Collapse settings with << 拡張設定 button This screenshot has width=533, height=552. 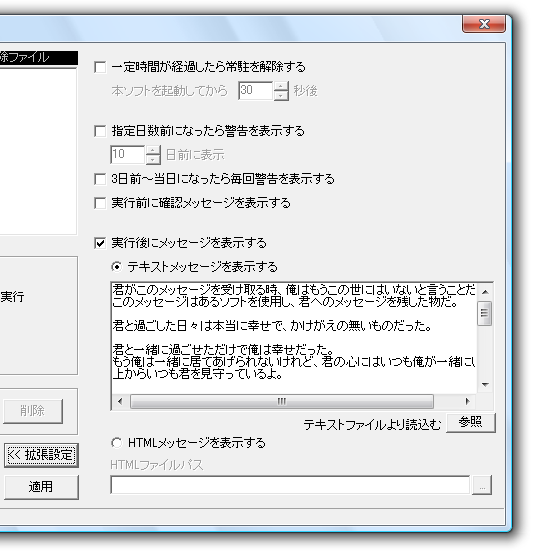point(41,455)
